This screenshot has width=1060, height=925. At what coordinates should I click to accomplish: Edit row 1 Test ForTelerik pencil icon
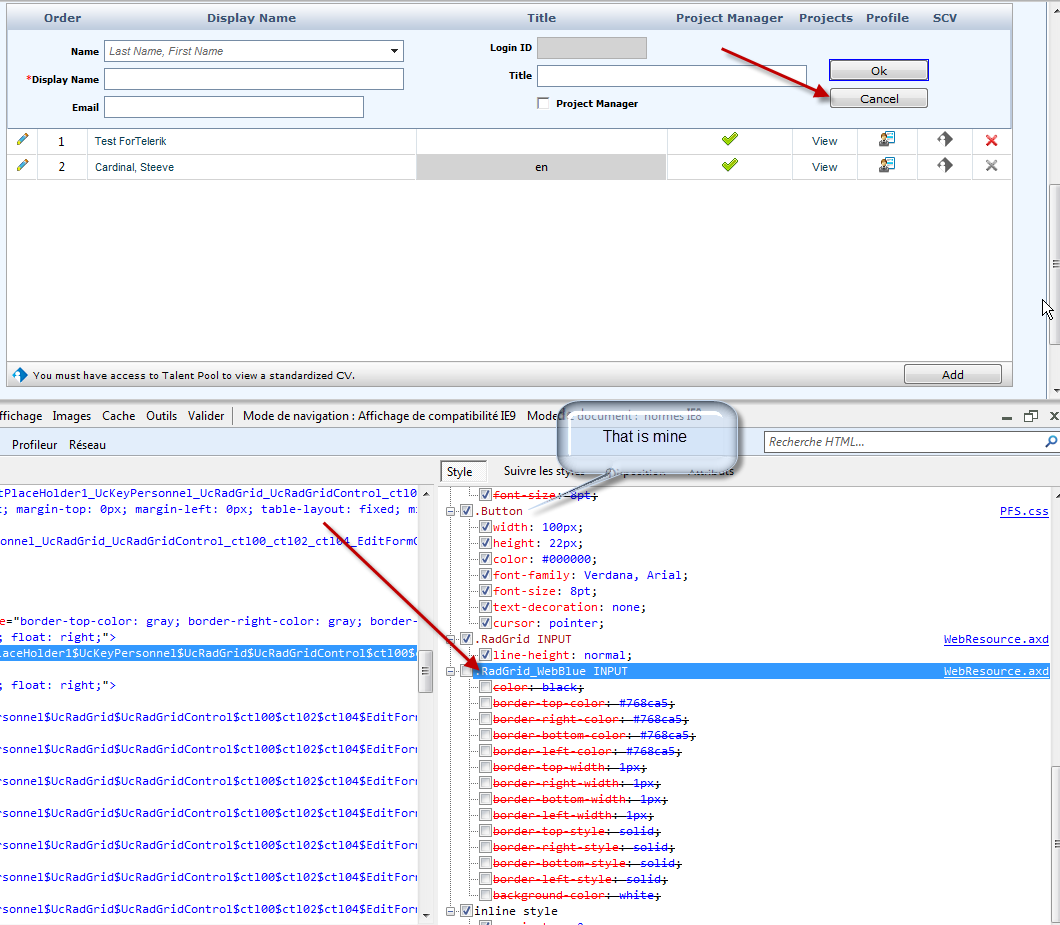coord(22,139)
